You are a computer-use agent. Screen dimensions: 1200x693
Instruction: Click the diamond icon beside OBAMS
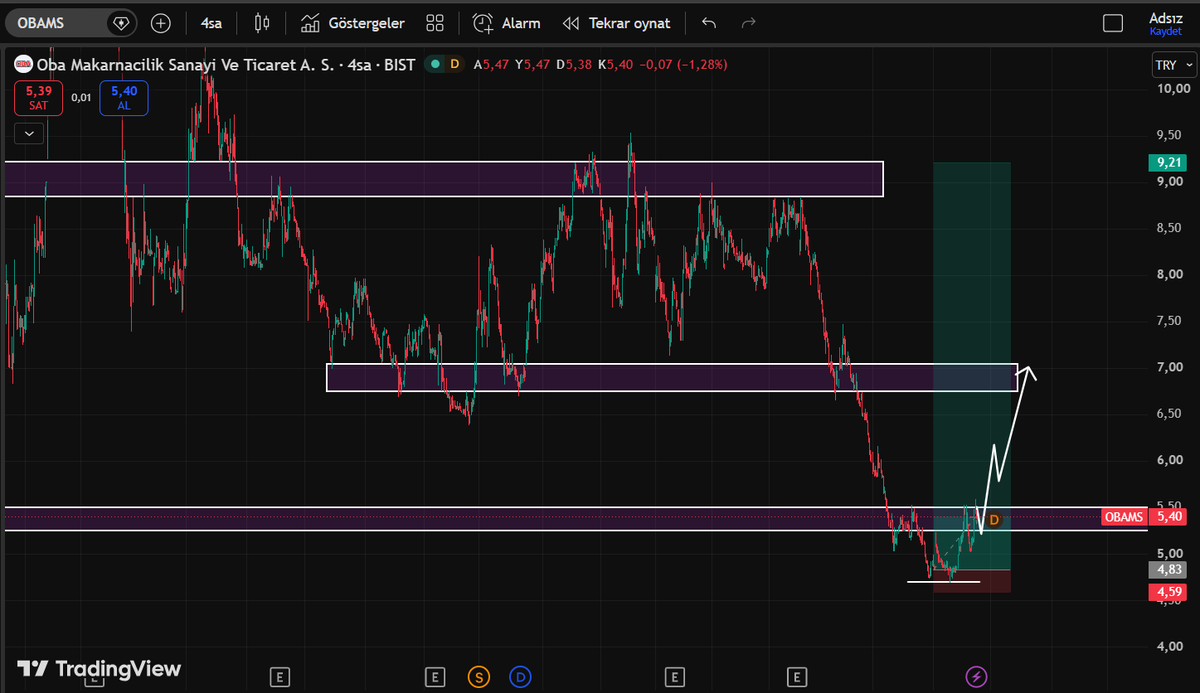(121, 22)
